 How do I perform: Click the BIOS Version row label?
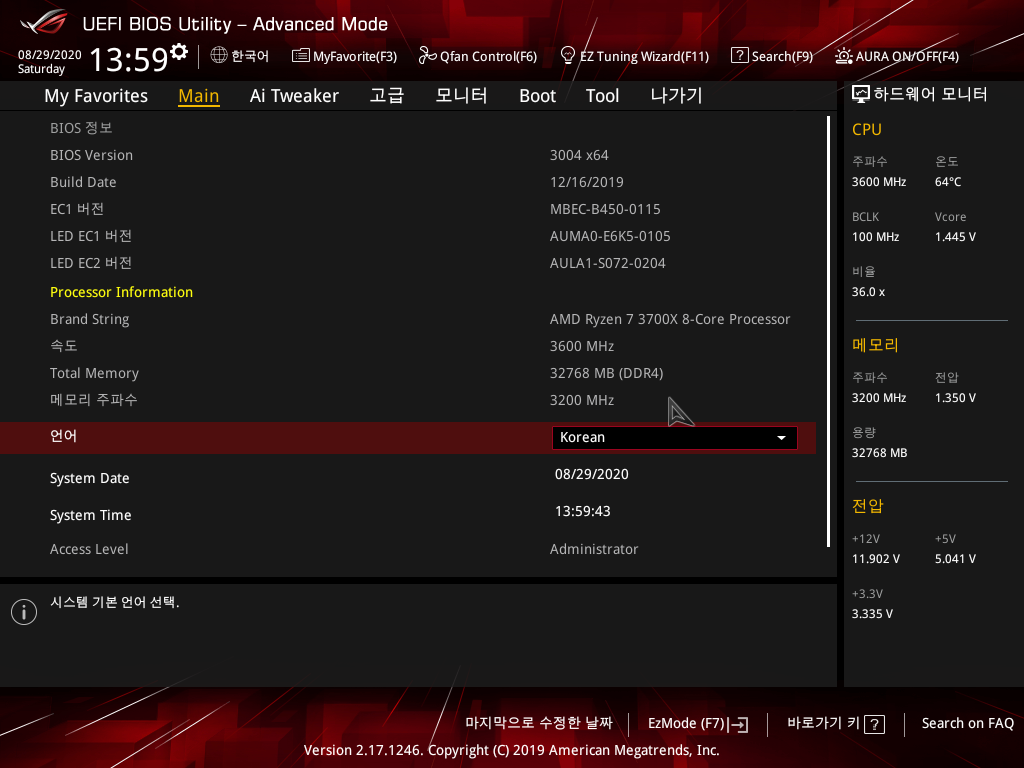(x=91, y=155)
